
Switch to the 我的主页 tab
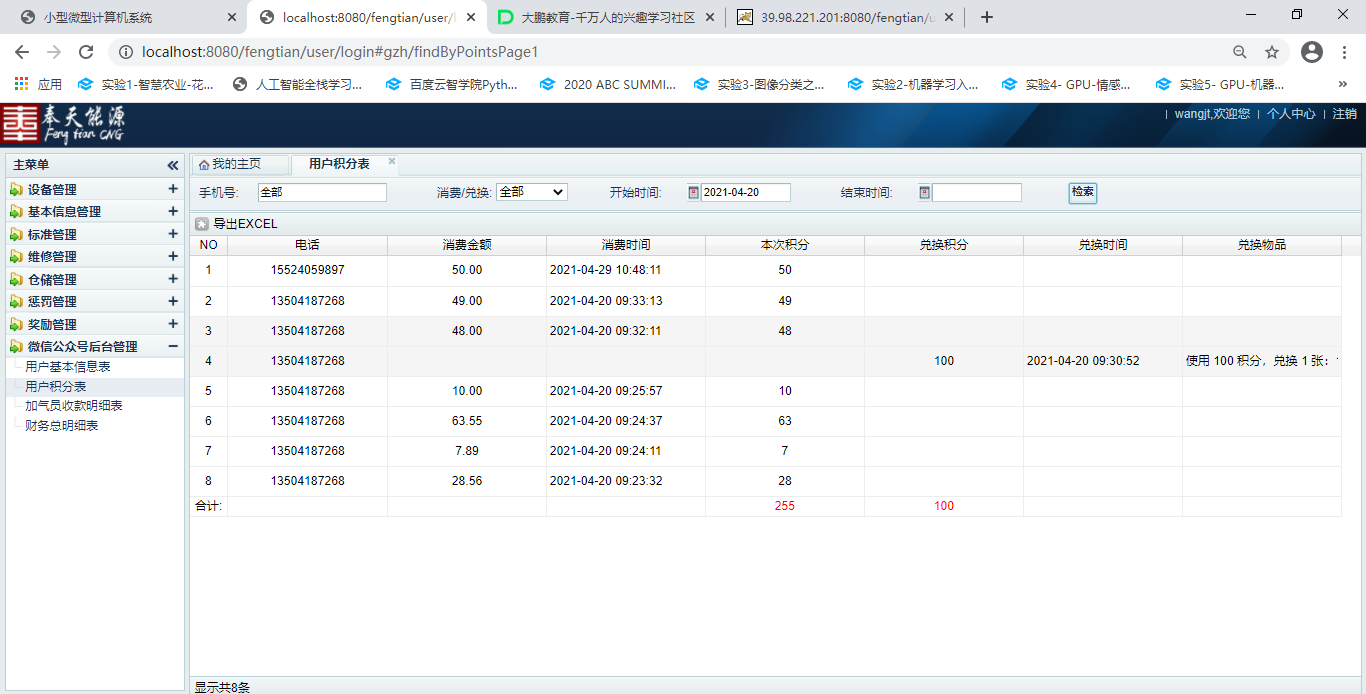236,164
